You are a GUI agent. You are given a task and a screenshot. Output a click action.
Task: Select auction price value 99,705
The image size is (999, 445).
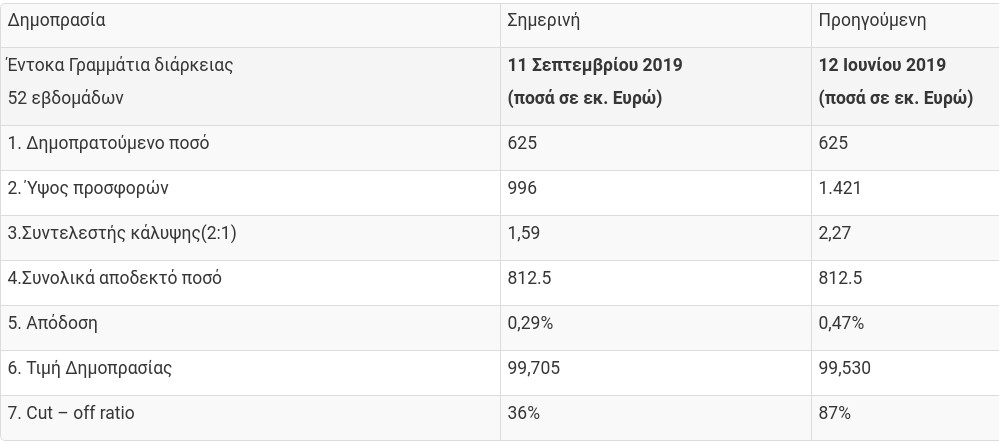[x=534, y=368]
